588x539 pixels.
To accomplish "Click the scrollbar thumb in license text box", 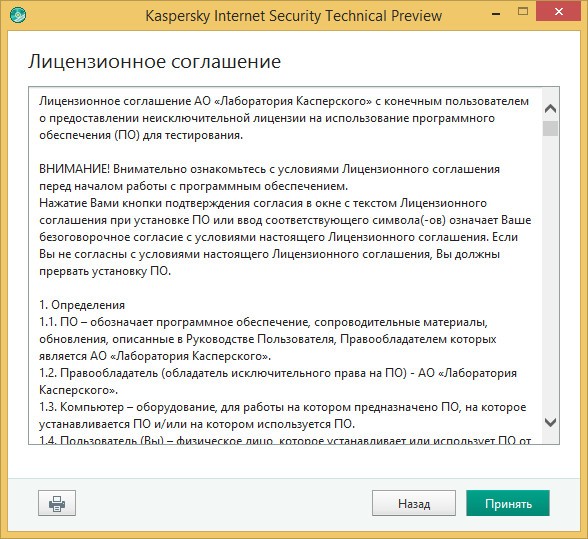I will (x=550, y=128).
